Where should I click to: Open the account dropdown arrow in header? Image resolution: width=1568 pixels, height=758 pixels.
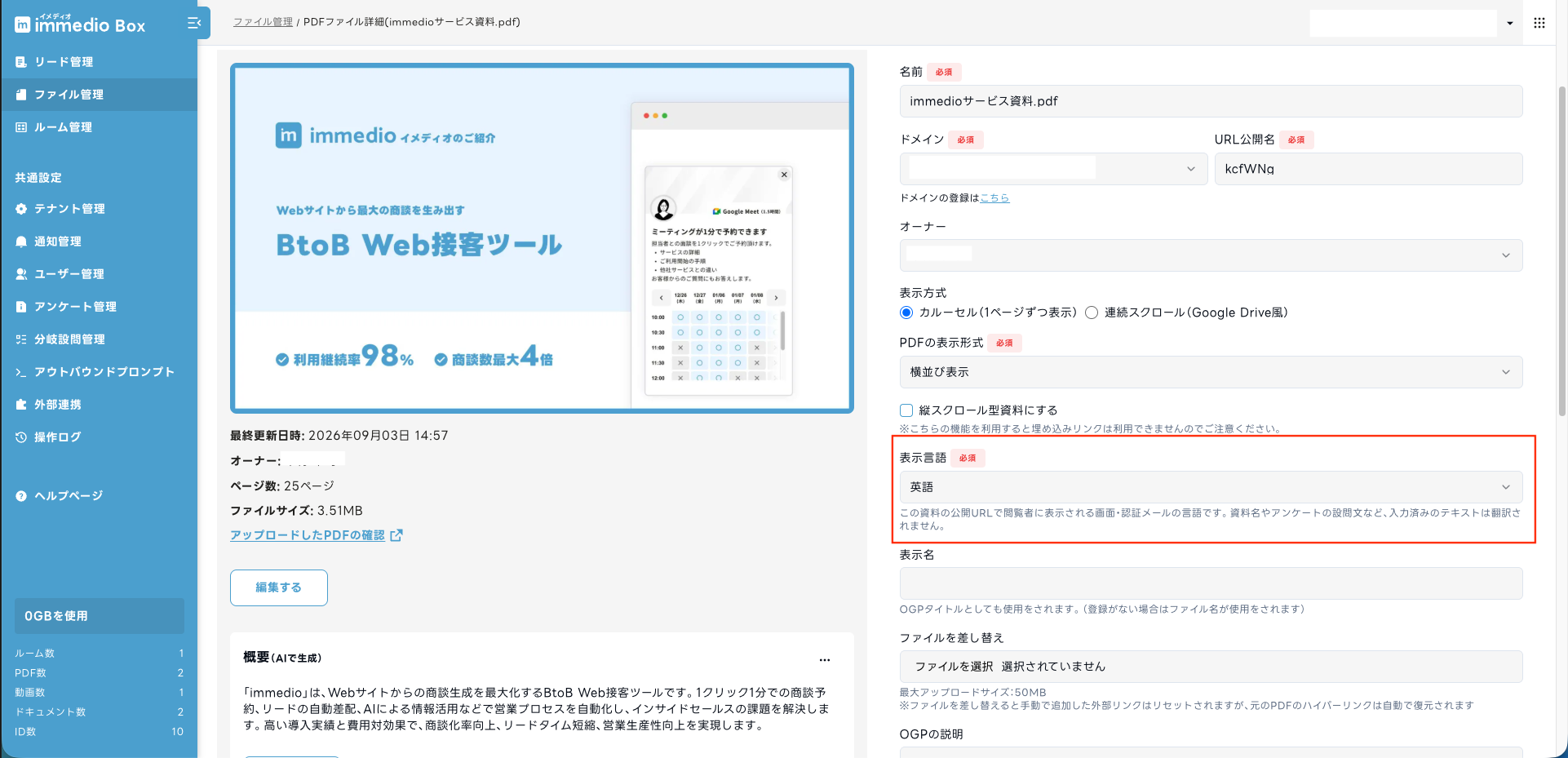[1510, 23]
